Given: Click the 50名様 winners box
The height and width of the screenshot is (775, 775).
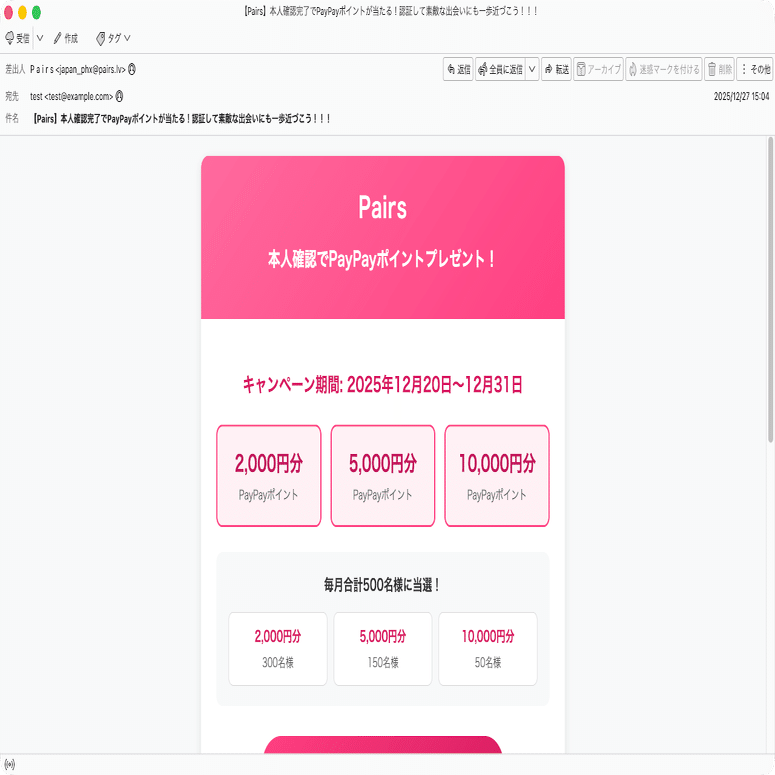Looking at the screenshot, I should click(x=488, y=649).
